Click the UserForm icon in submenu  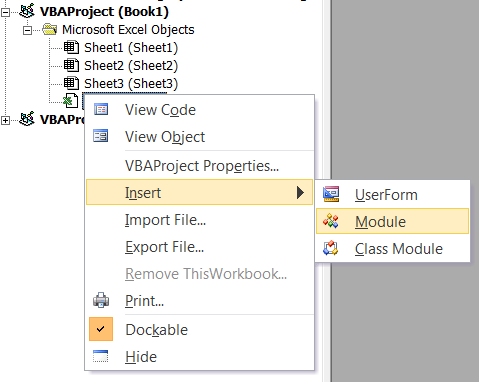coord(331,194)
